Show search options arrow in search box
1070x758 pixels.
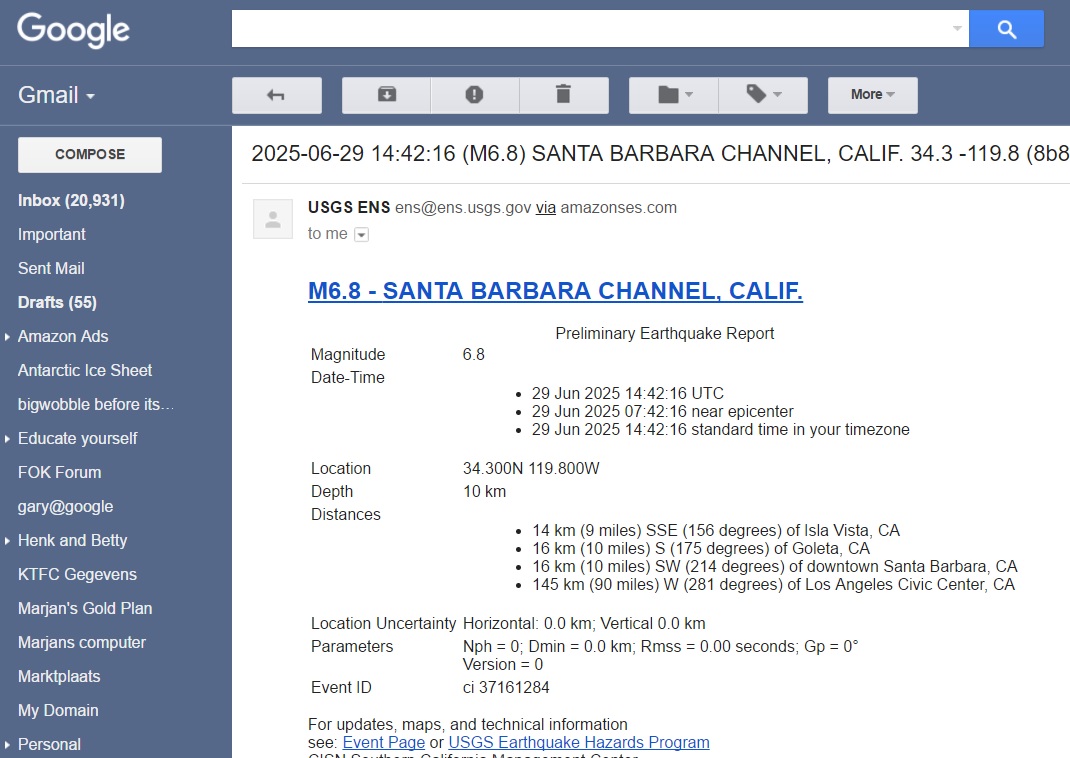pyautogui.click(x=957, y=29)
